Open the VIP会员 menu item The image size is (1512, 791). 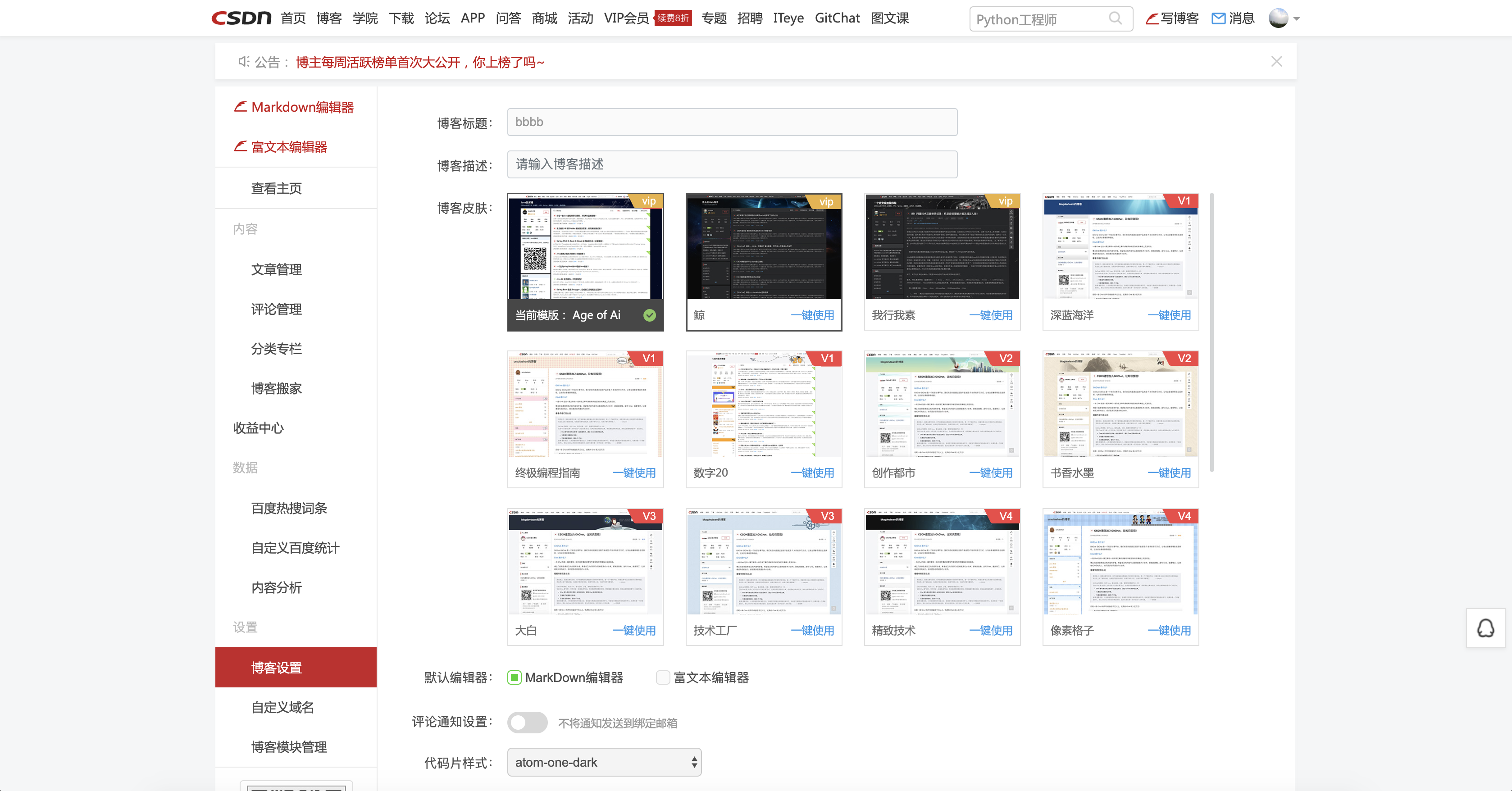point(626,18)
